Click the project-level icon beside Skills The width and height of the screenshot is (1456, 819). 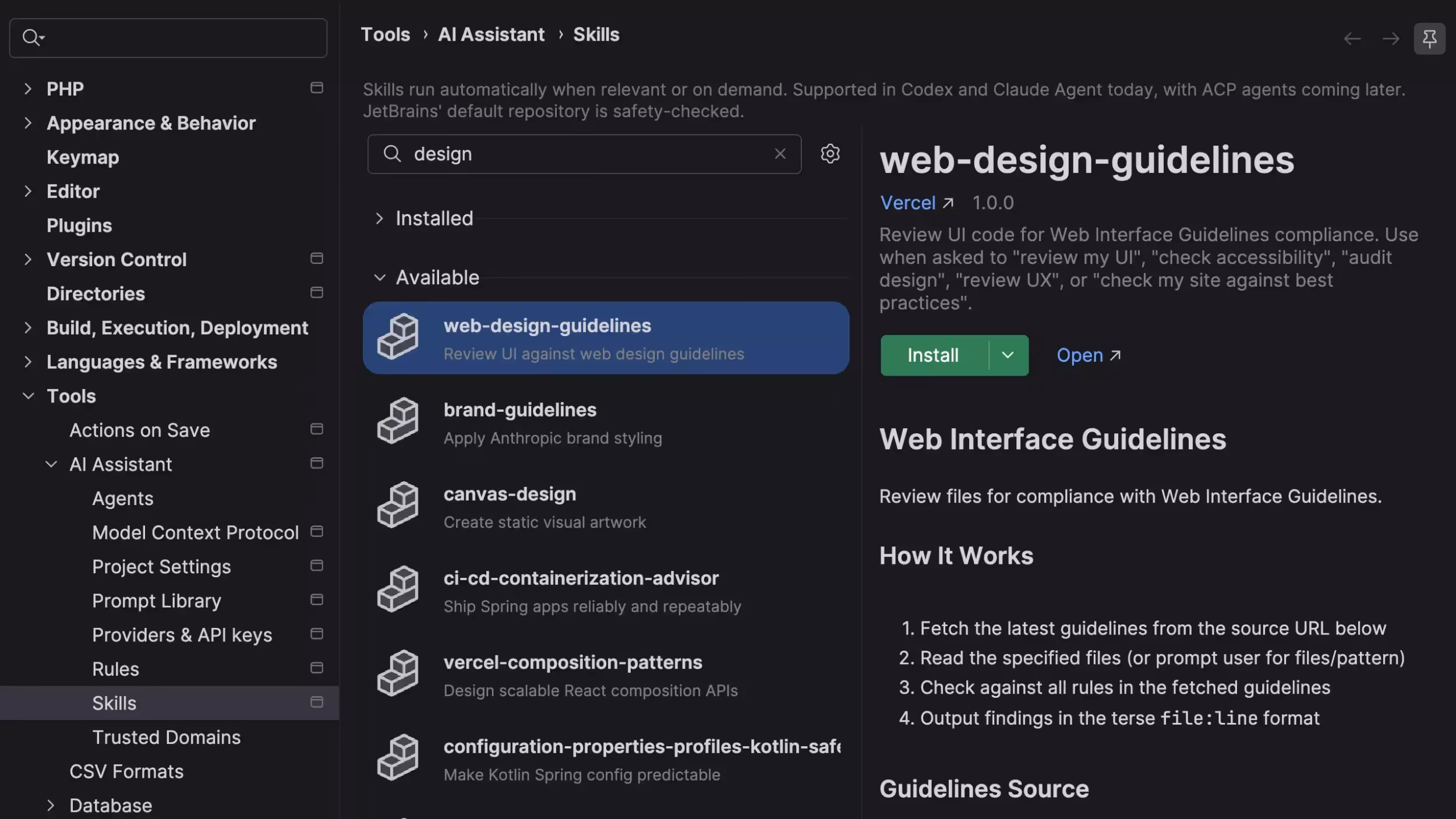point(317,702)
